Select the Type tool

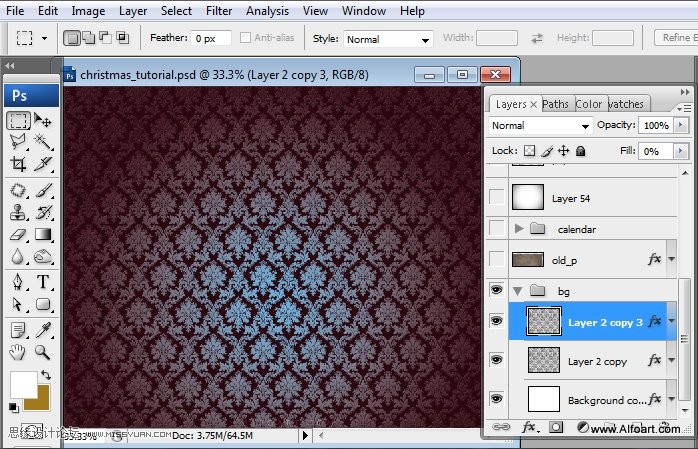point(43,282)
